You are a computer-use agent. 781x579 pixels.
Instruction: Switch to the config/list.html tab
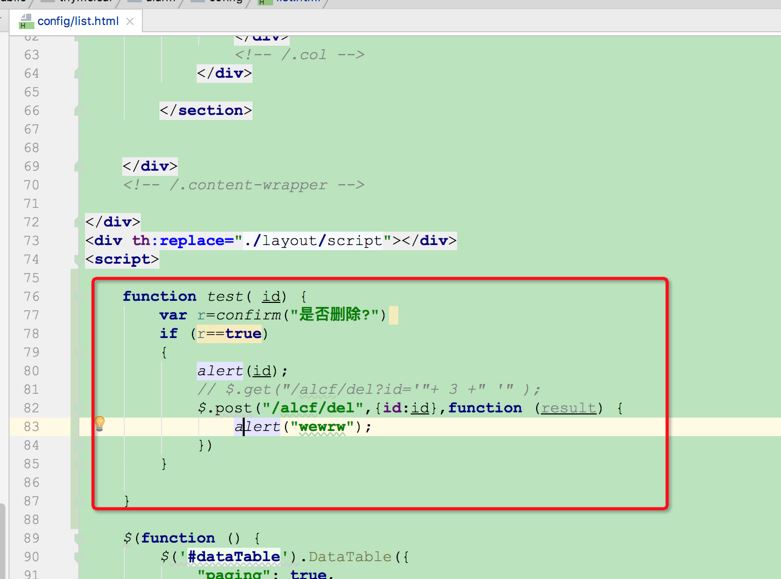78,21
